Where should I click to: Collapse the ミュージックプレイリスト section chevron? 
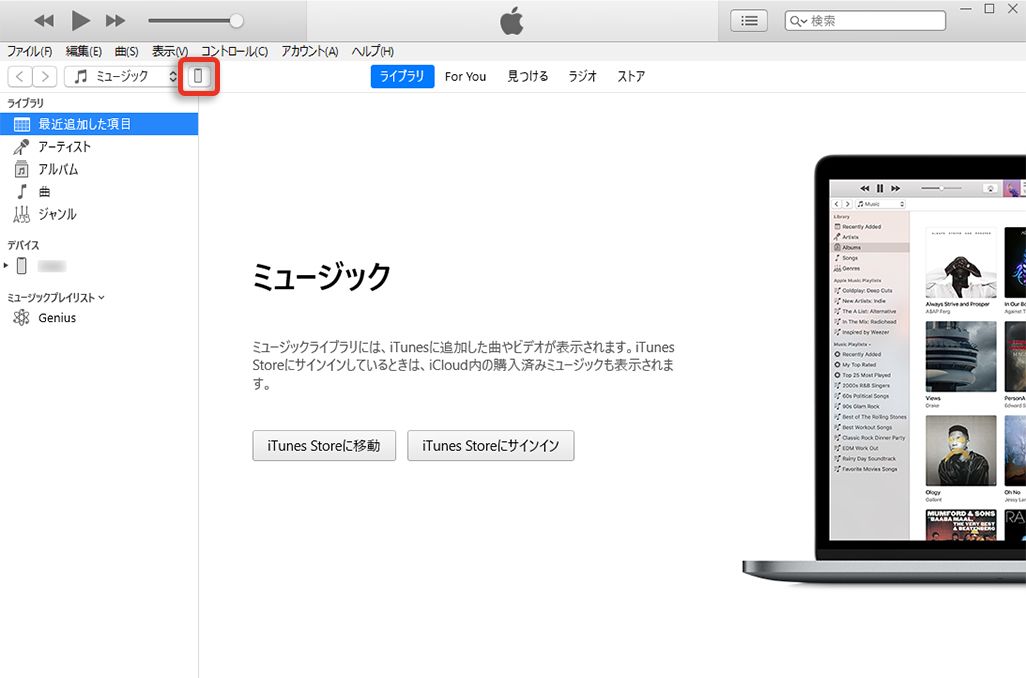click(x=101, y=297)
